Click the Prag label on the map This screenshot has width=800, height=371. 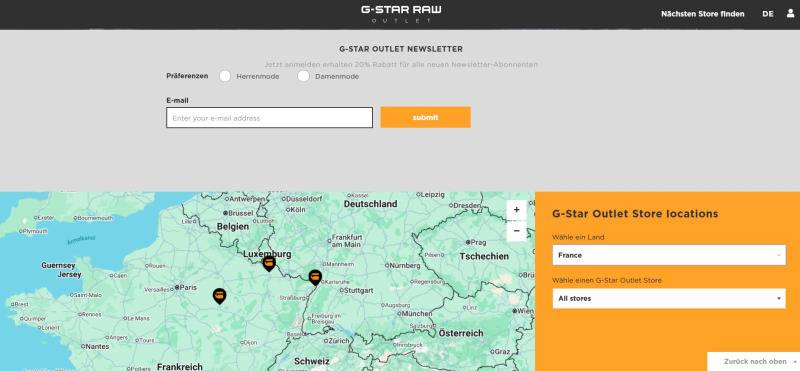click(479, 242)
